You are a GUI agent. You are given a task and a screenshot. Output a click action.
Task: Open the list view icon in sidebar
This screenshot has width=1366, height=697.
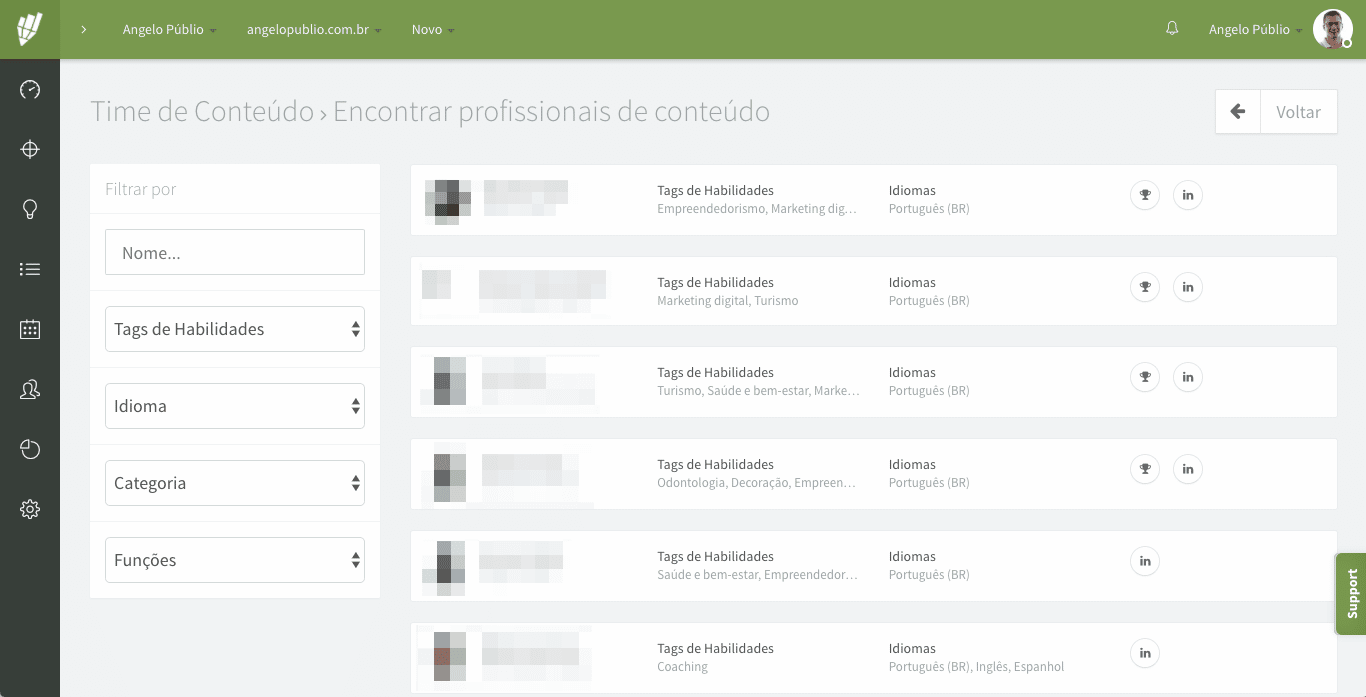(x=30, y=269)
